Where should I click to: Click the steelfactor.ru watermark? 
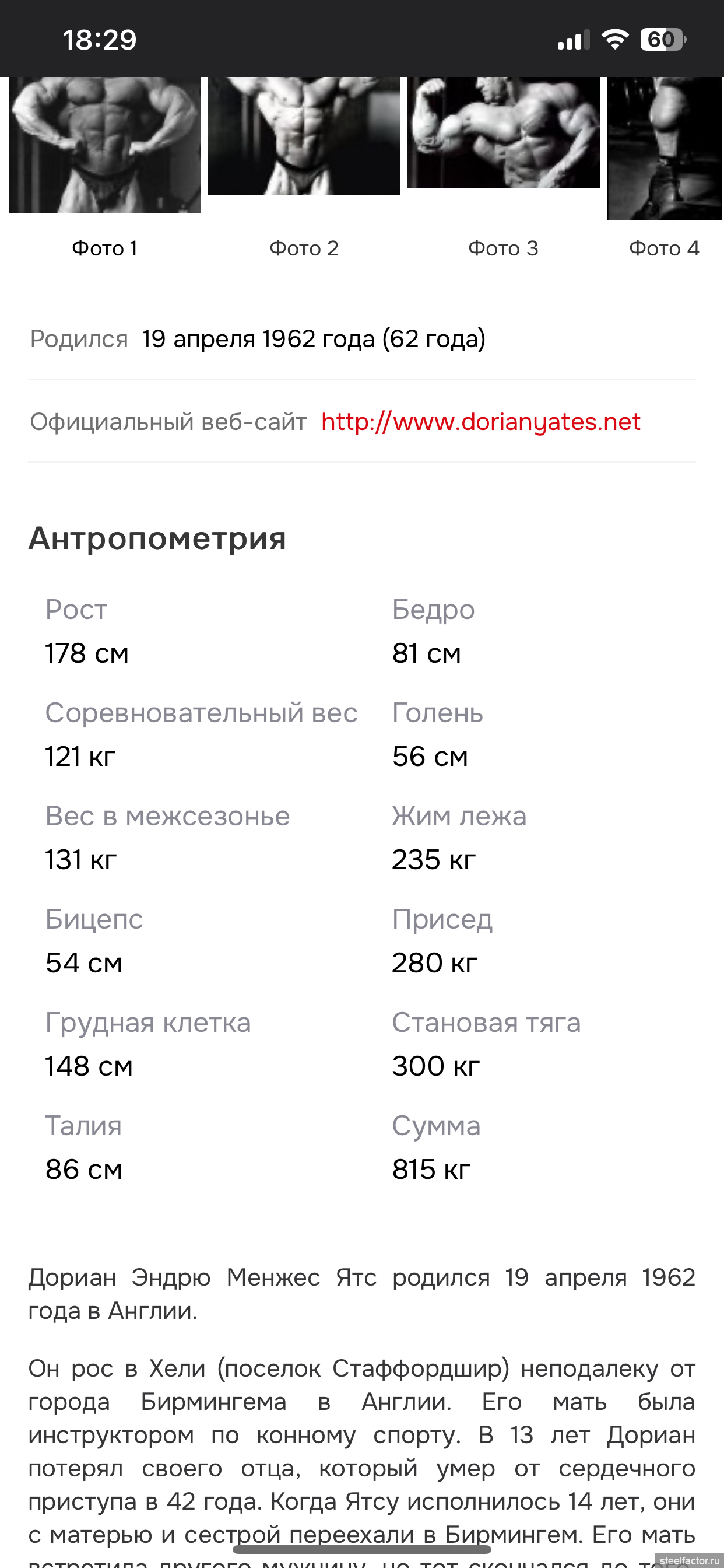[x=688, y=1560]
